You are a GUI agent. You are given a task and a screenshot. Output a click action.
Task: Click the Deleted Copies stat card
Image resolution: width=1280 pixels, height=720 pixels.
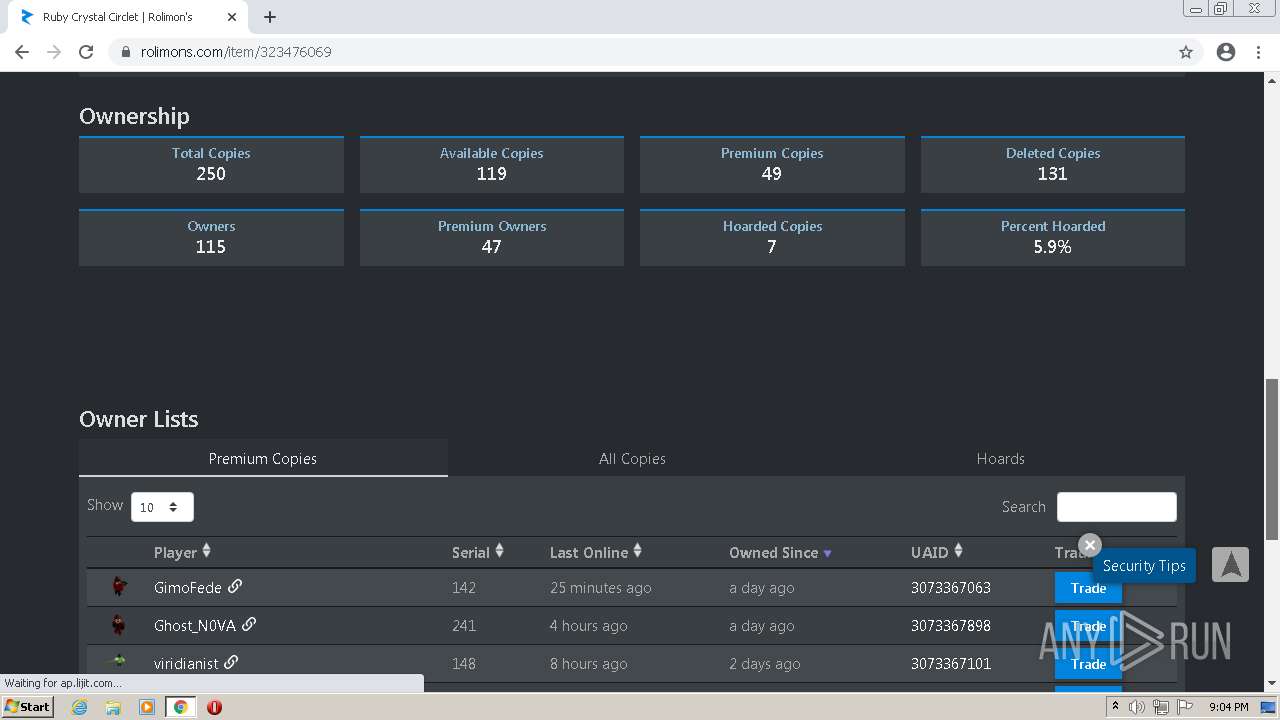[1053, 165]
